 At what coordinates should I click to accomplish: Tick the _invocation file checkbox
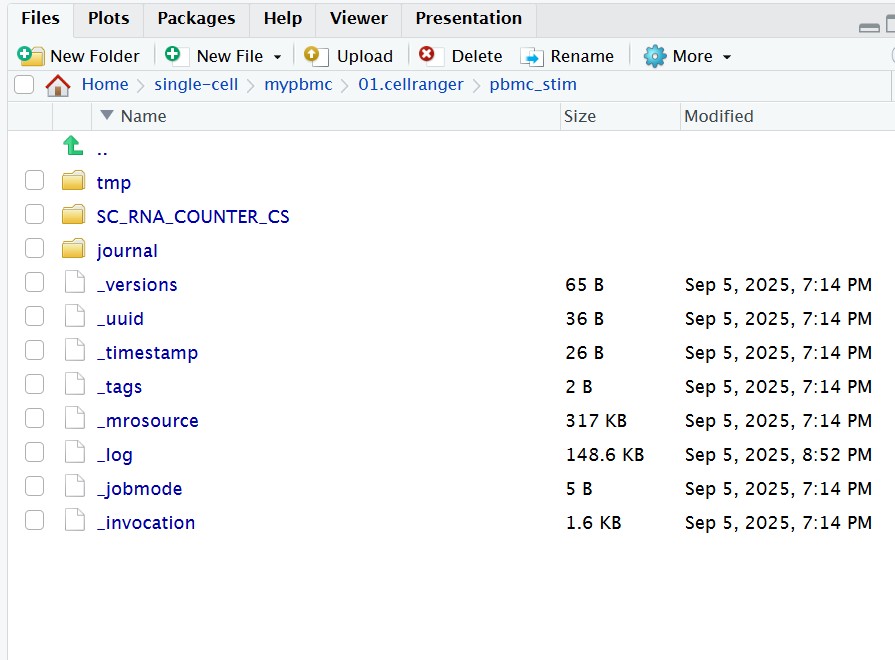click(x=34, y=520)
